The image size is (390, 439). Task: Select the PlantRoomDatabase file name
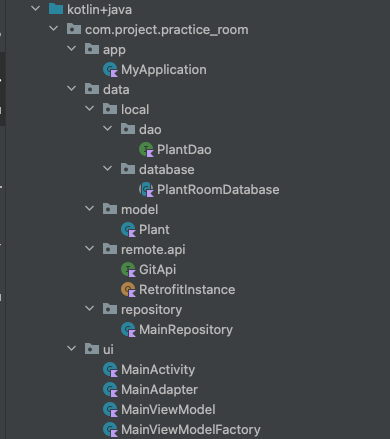click(x=218, y=190)
